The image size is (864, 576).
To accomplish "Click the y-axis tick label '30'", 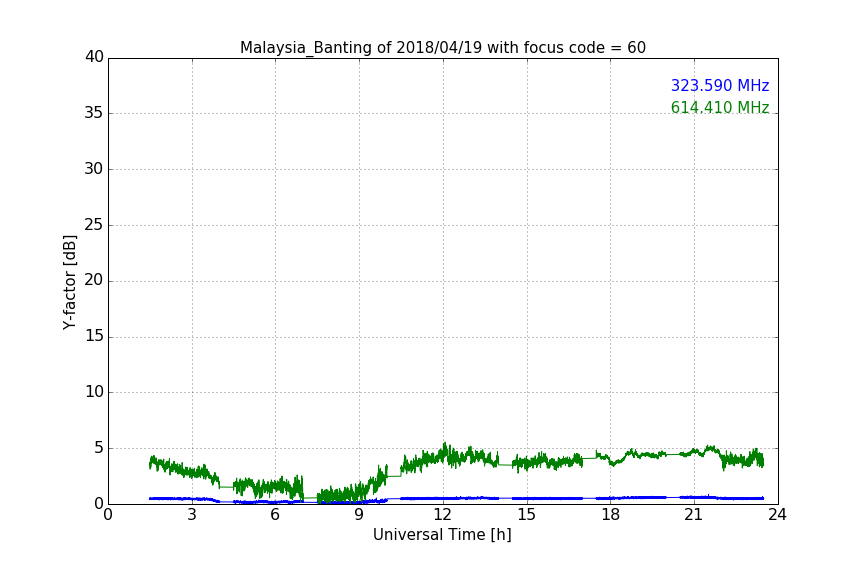I will coord(94,169).
